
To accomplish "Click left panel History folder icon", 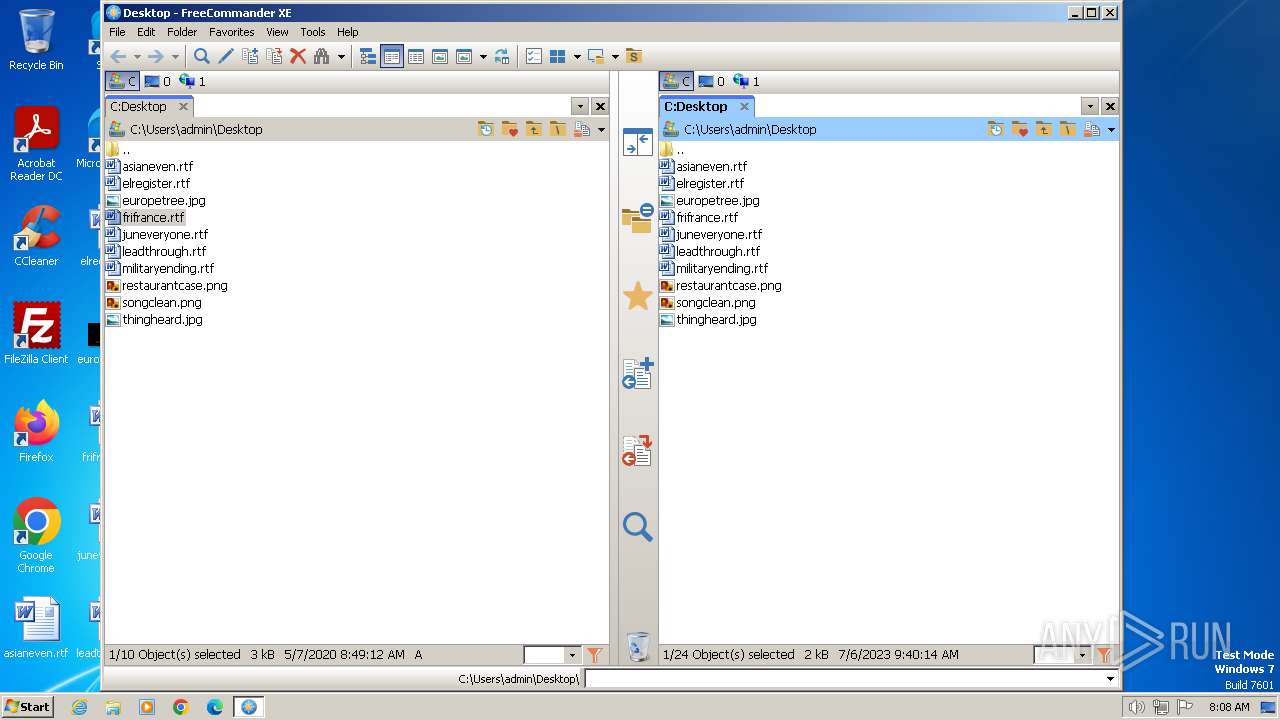I will (x=486, y=129).
